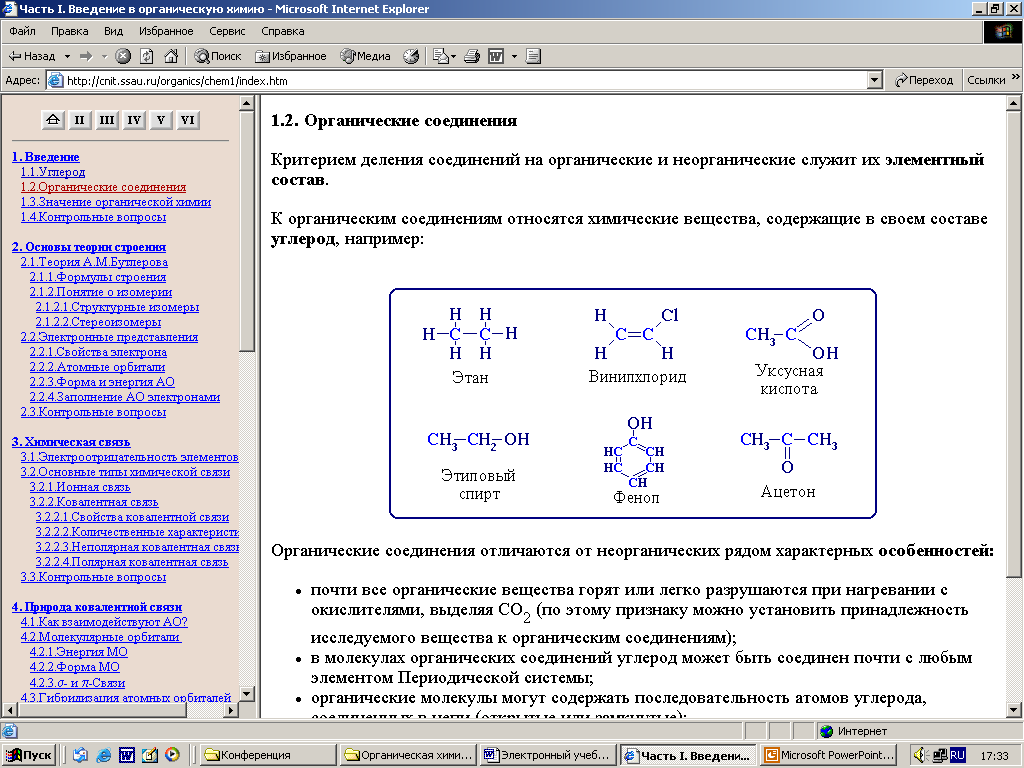Open link 2.1.Теория А.М.Бутлерова

tap(94, 262)
